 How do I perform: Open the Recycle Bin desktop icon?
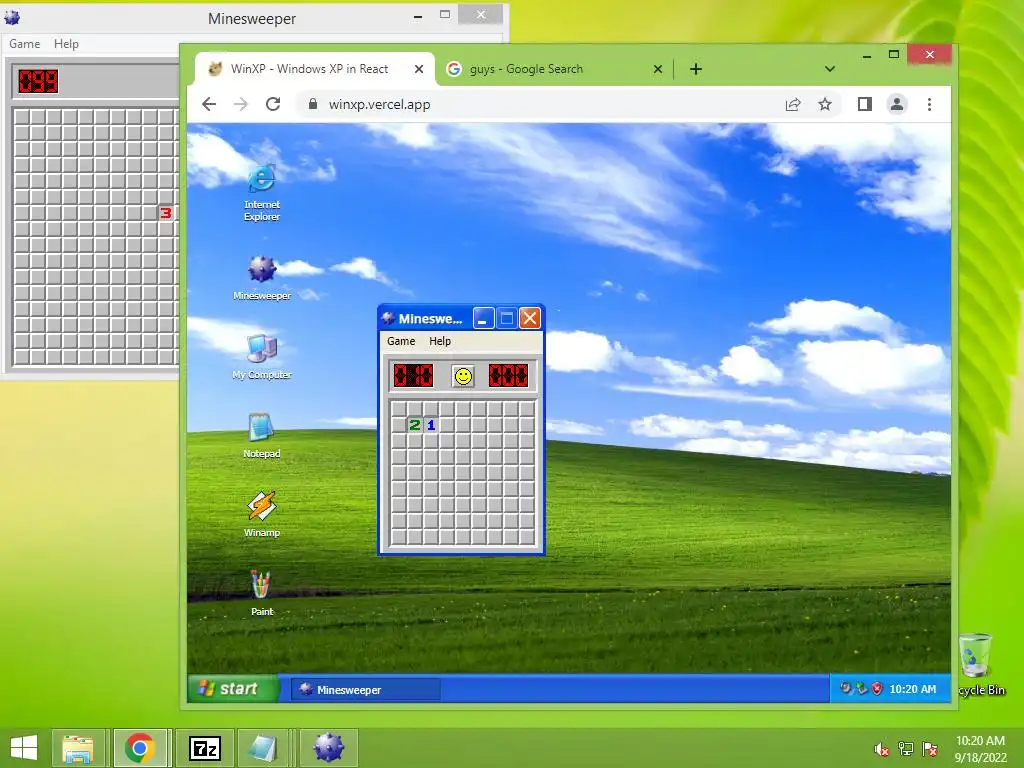[x=980, y=664]
